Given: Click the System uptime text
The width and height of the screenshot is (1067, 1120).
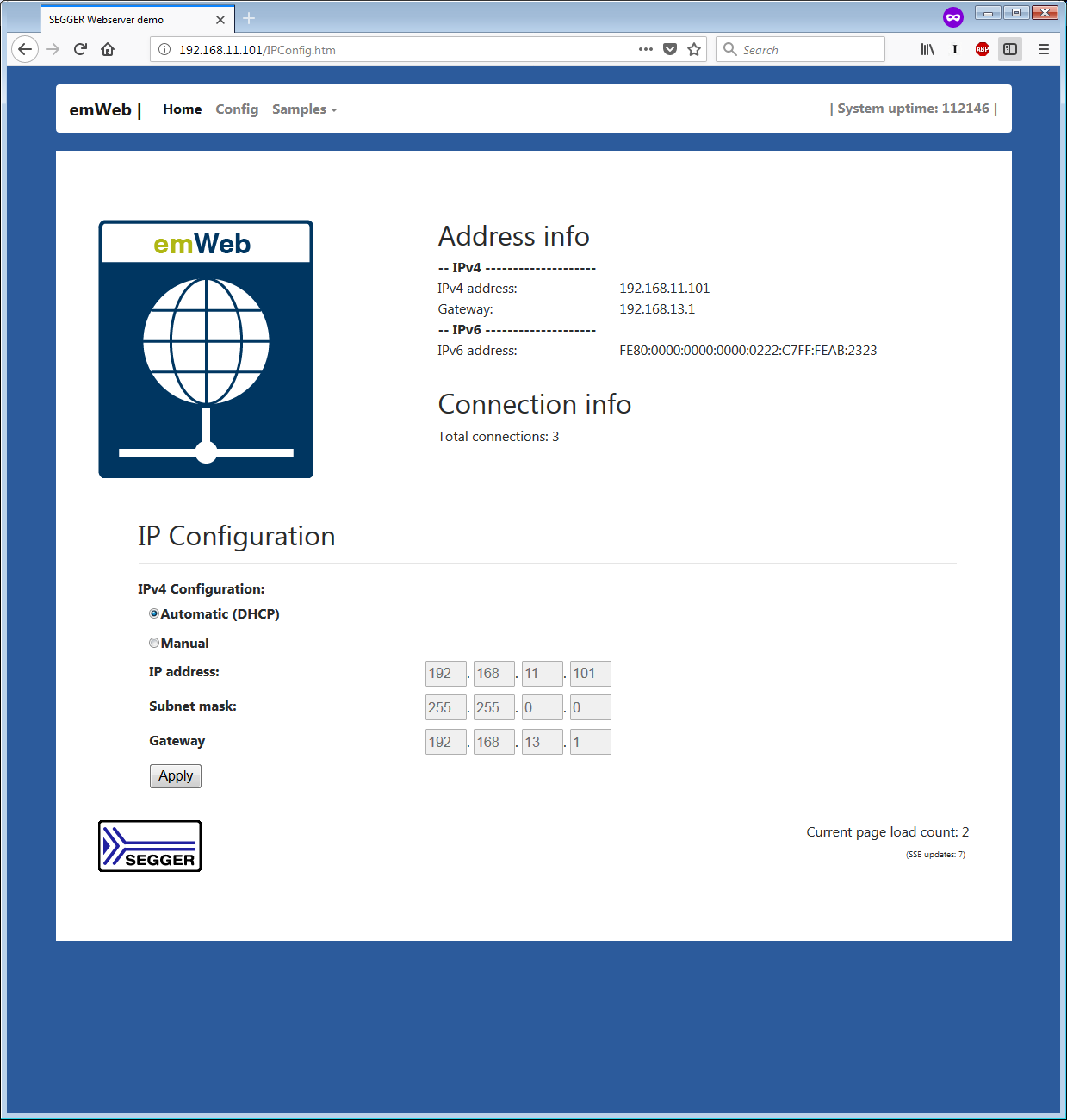Looking at the screenshot, I should pyautogui.click(x=913, y=109).
